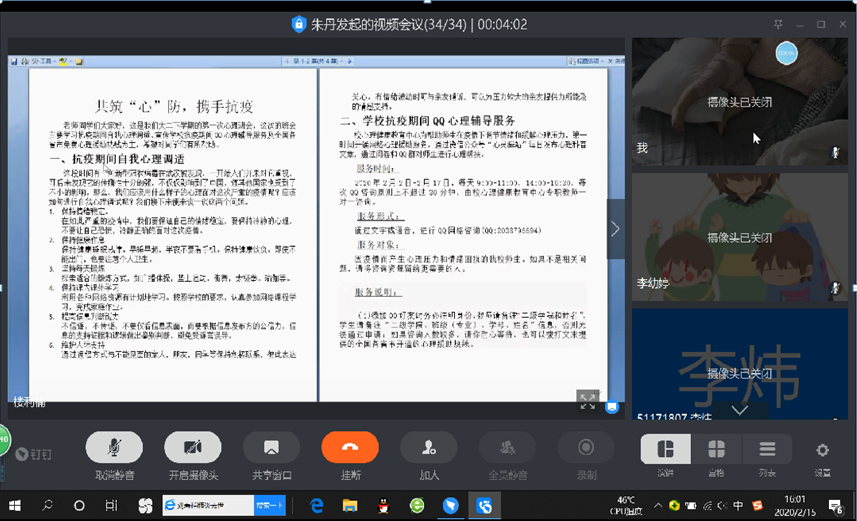Show hidden tray icons caret

[x=658, y=505]
